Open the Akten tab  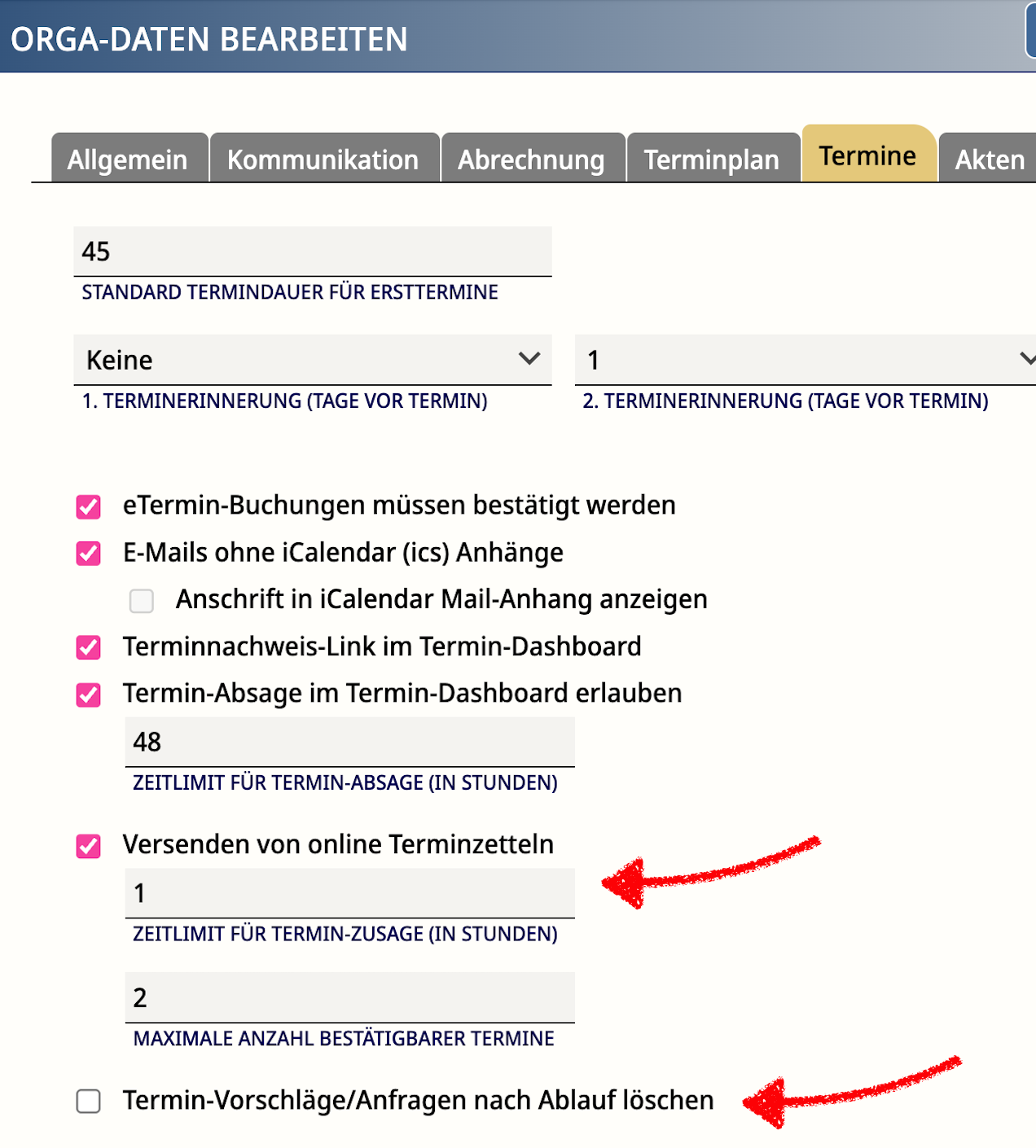(x=989, y=159)
